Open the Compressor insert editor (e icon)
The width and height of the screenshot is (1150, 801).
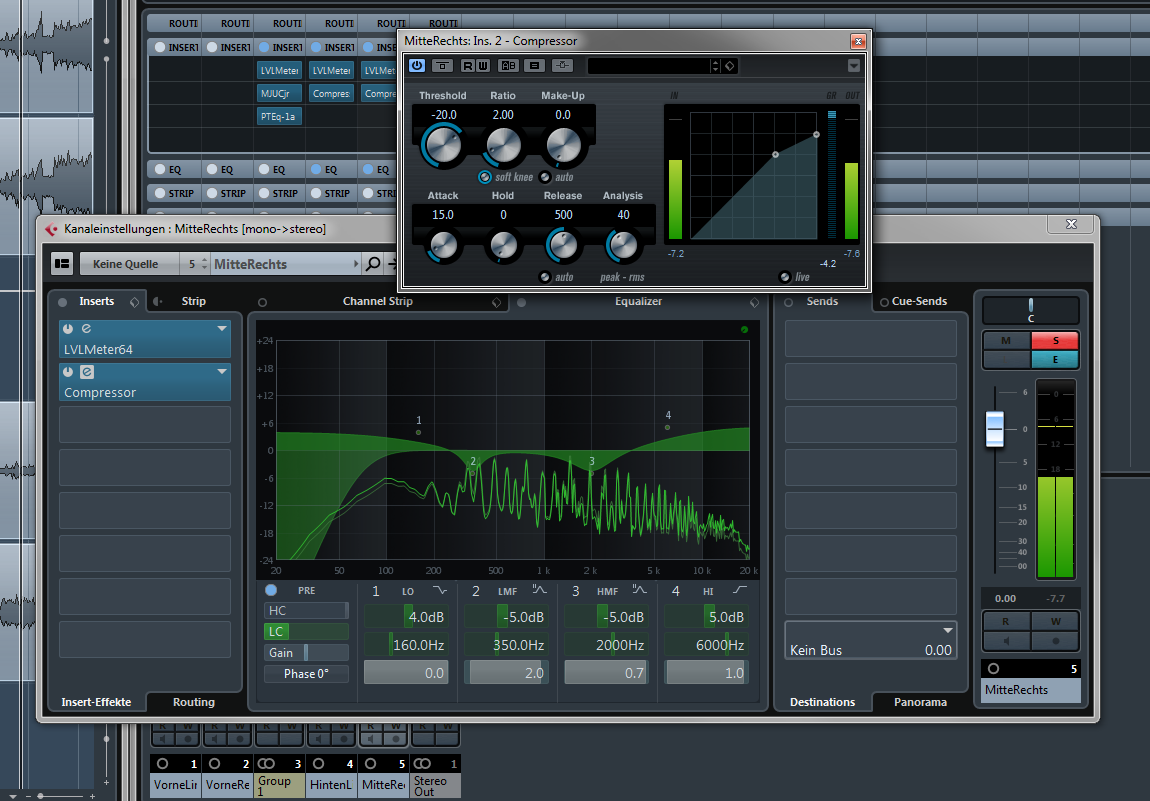87,372
